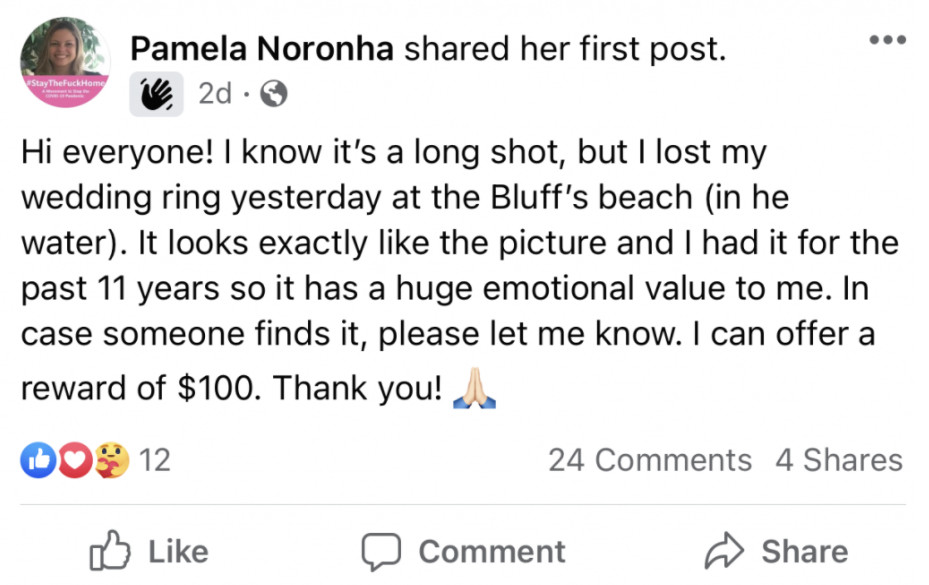Open the three-dot post options menu
Image resolution: width=929 pixels, height=585 pixels.
tap(887, 41)
